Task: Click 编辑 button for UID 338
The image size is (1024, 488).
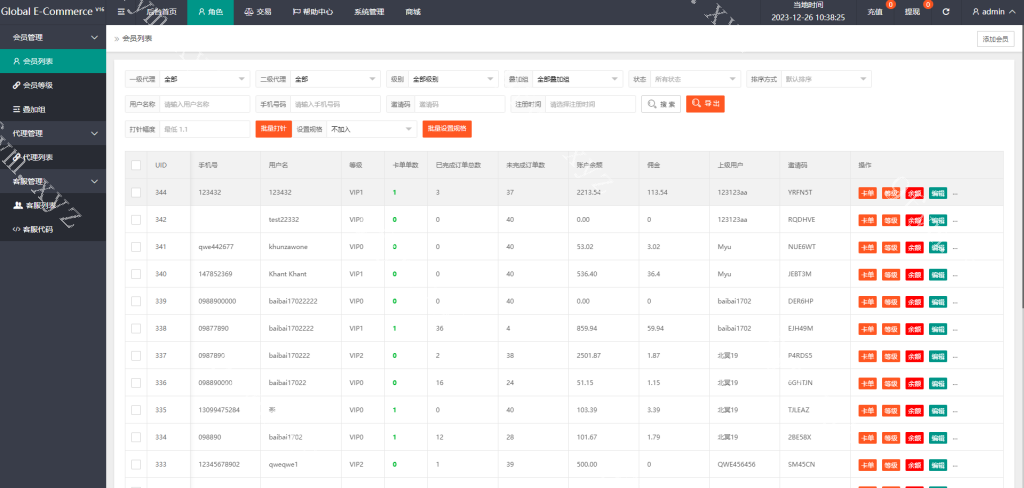Action: (938, 329)
